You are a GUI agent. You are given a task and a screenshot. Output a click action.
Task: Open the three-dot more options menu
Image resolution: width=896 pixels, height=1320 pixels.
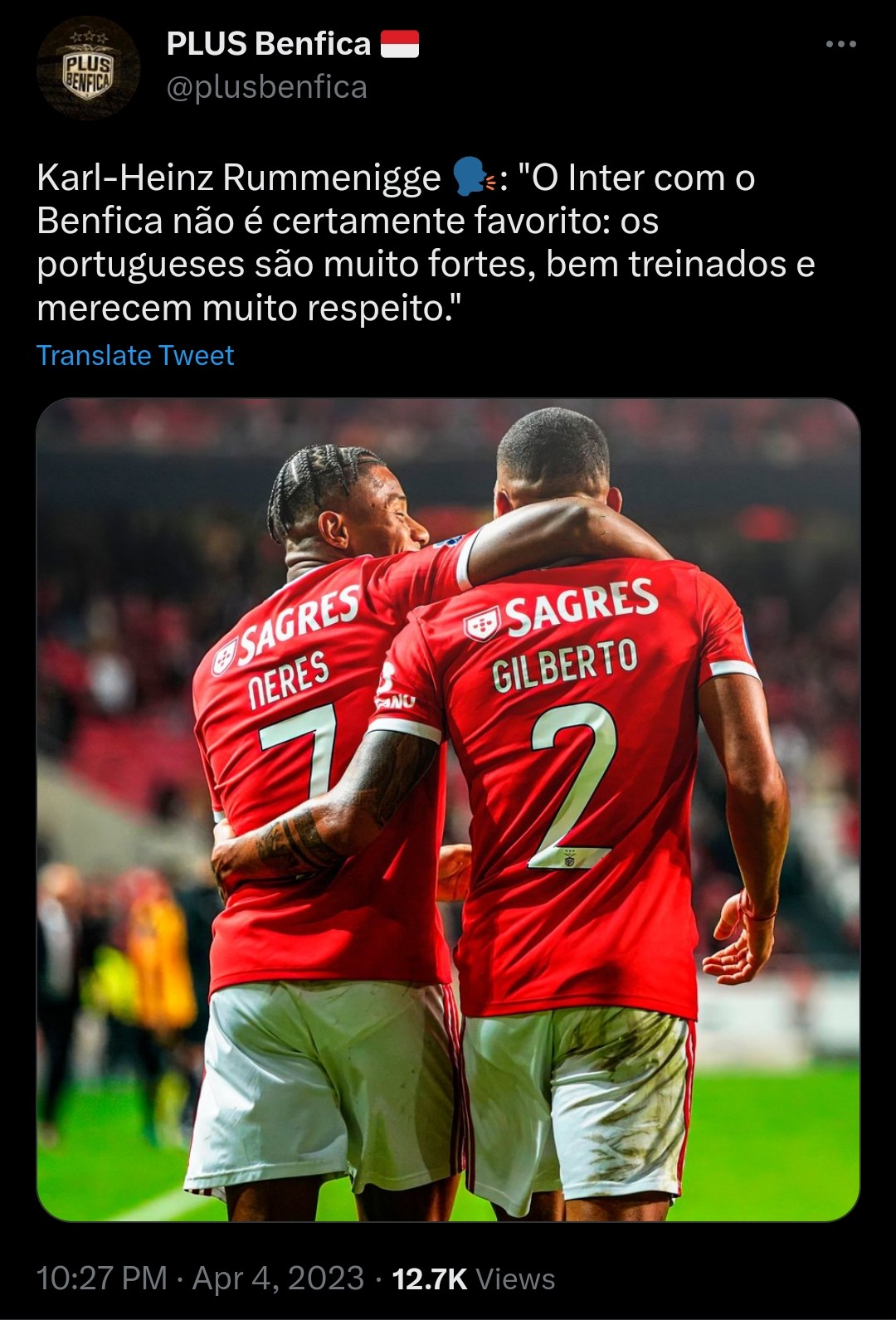840,44
